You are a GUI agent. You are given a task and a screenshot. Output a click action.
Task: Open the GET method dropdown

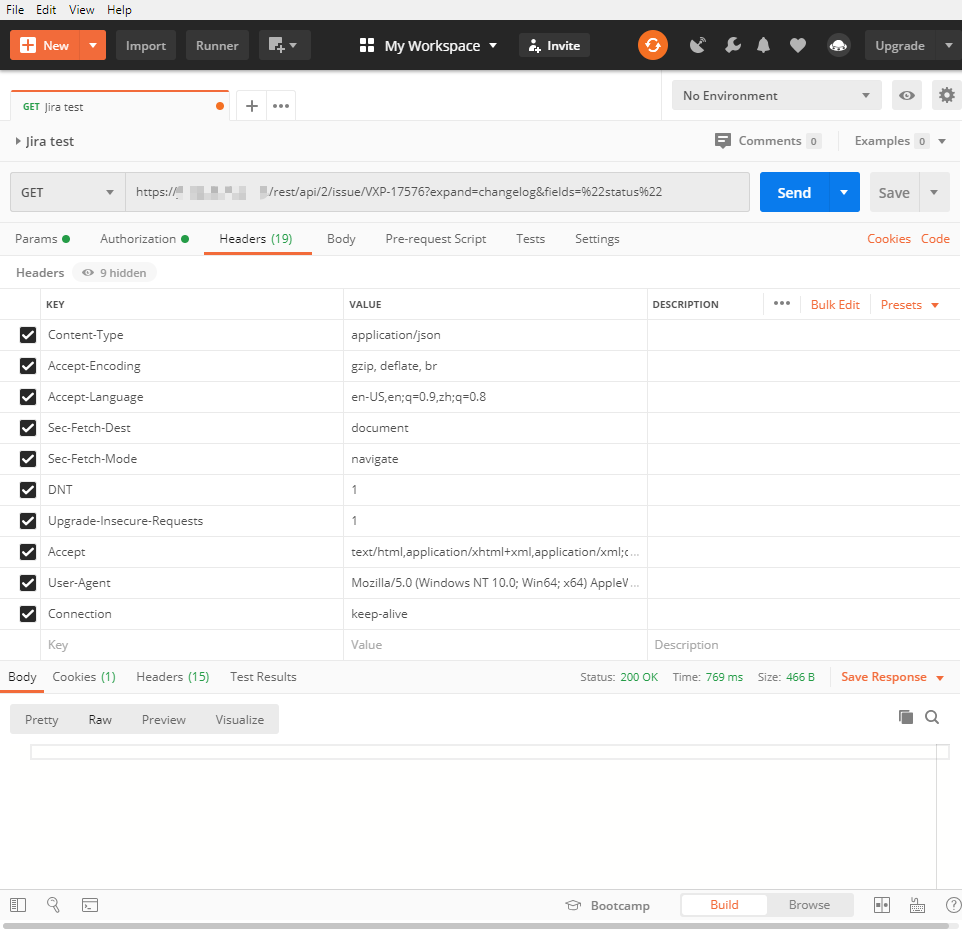point(67,193)
